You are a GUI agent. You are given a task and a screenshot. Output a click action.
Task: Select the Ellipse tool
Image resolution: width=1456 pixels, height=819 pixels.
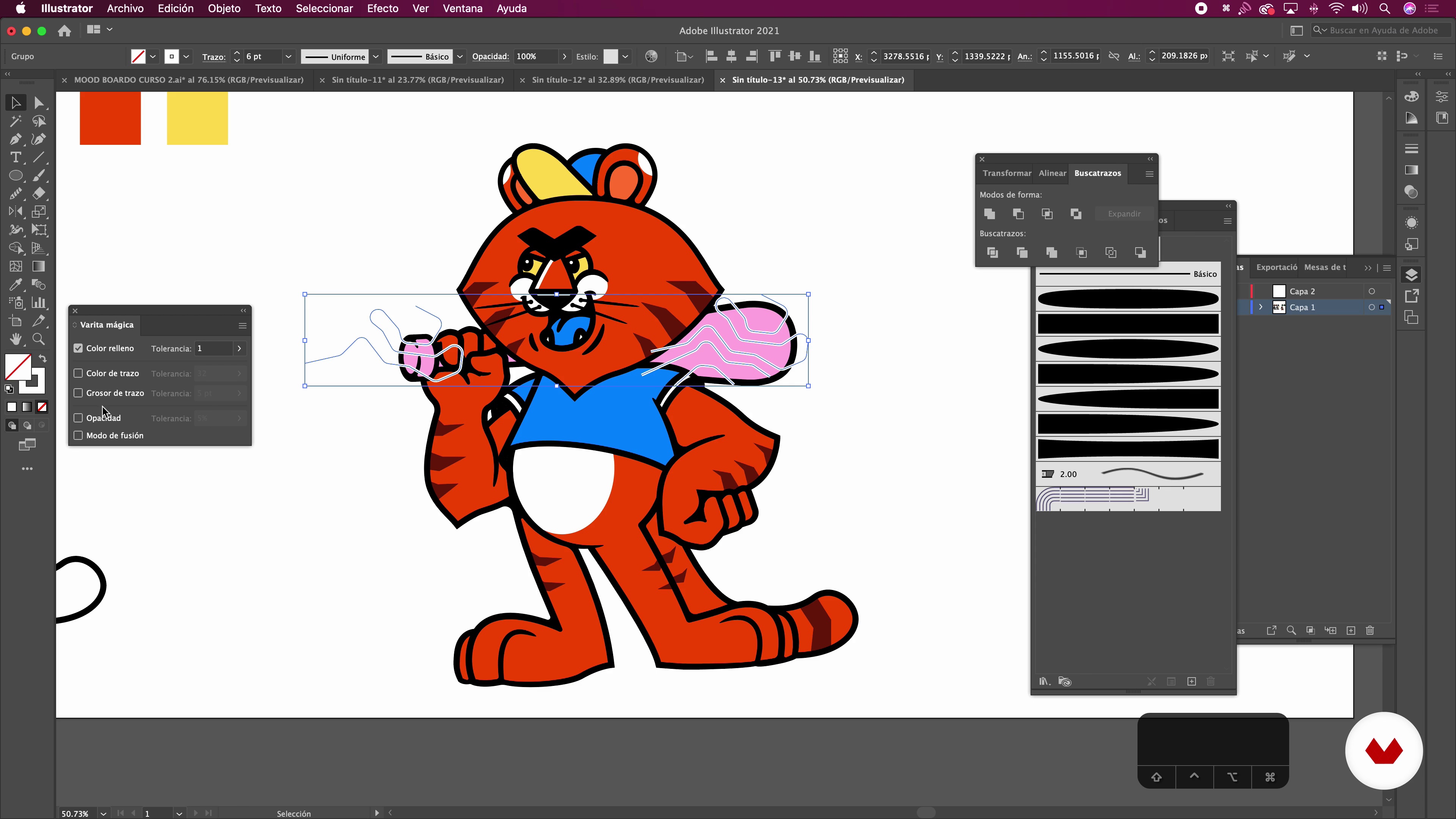[15, 176]
